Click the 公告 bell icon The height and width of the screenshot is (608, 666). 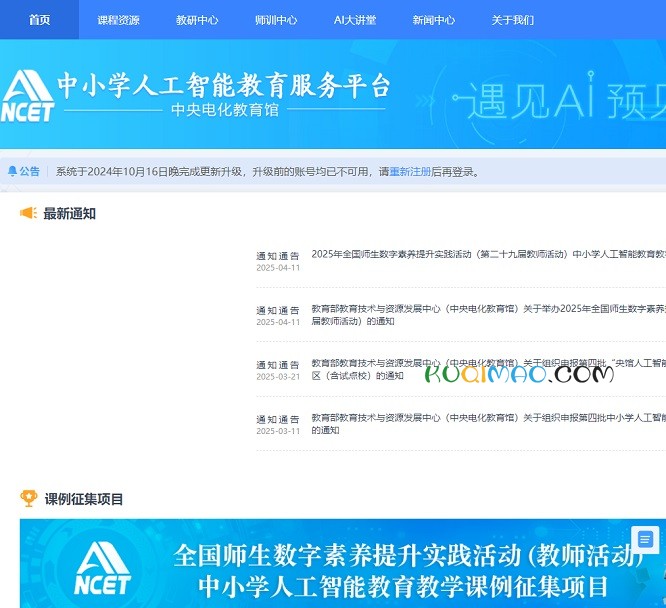pyautogui.click(x=12, y=171)
